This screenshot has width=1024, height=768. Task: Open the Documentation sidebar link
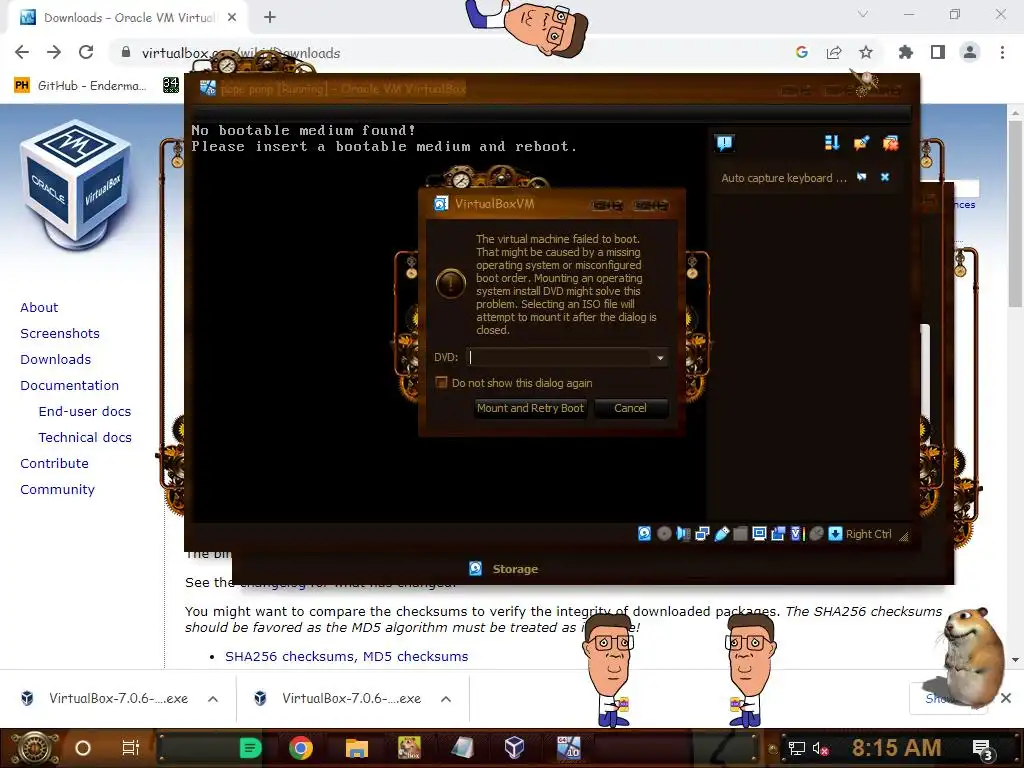tap(70, 385)
